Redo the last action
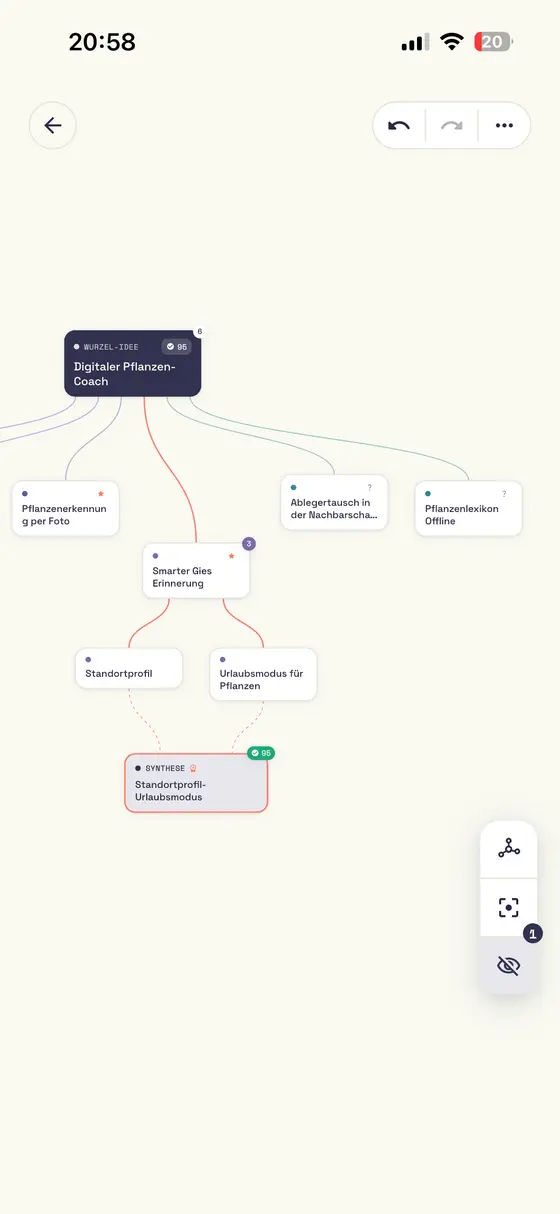 coord(452,126)
